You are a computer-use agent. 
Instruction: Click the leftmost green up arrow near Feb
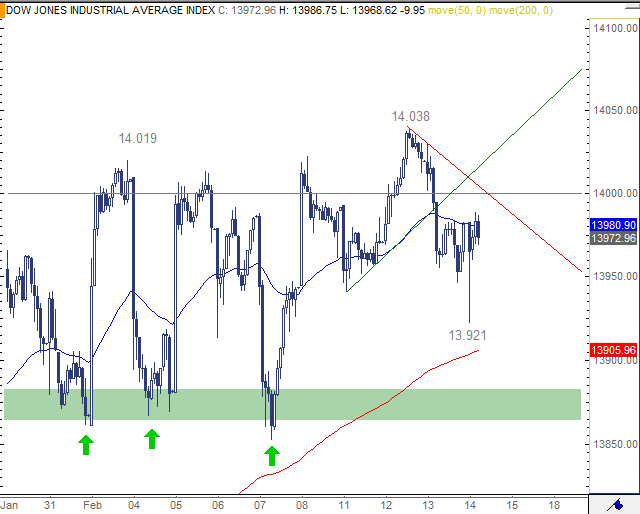(86, 444)
